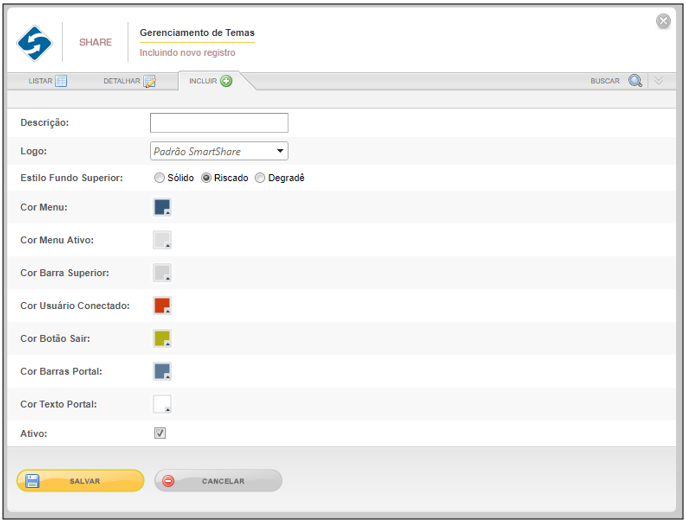The height and width of the screenshot is (522, 686).
Task: Switch to the Detalhar tab
Action: point(130,81)
